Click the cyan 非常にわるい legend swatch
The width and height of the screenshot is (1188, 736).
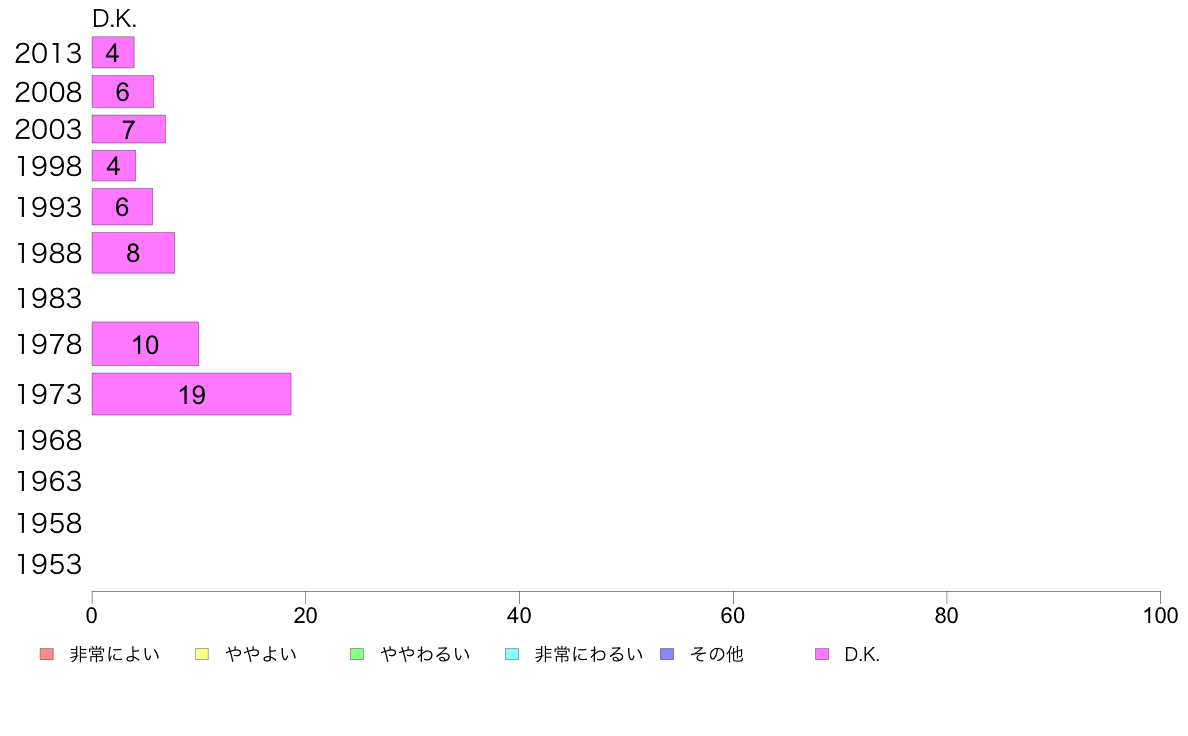pyautogui.click(x=512, y=654)
